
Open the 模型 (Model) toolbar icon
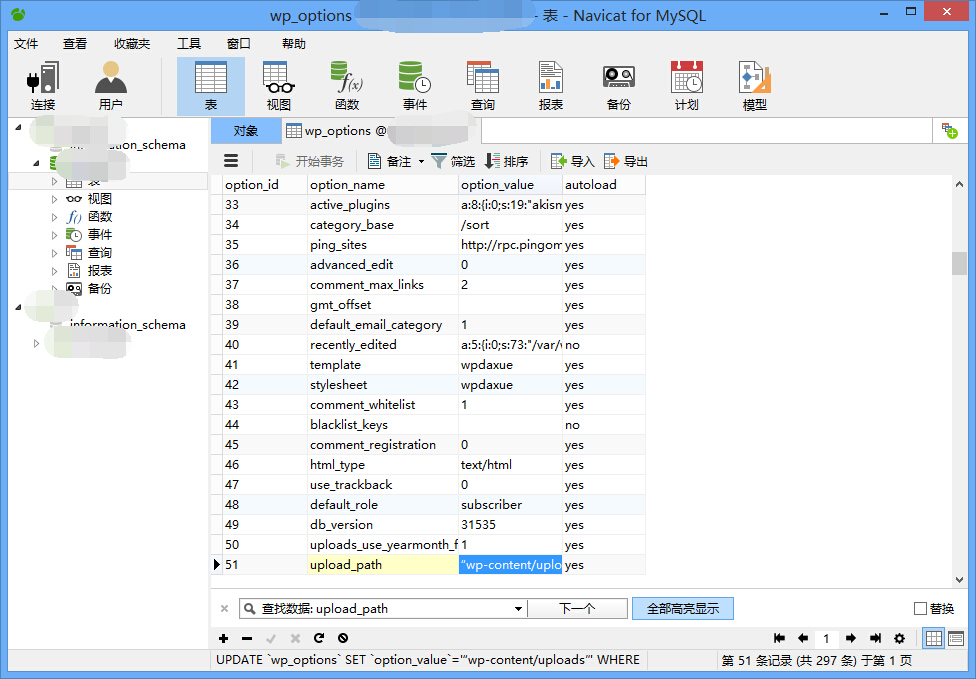(x=754, y=85)
